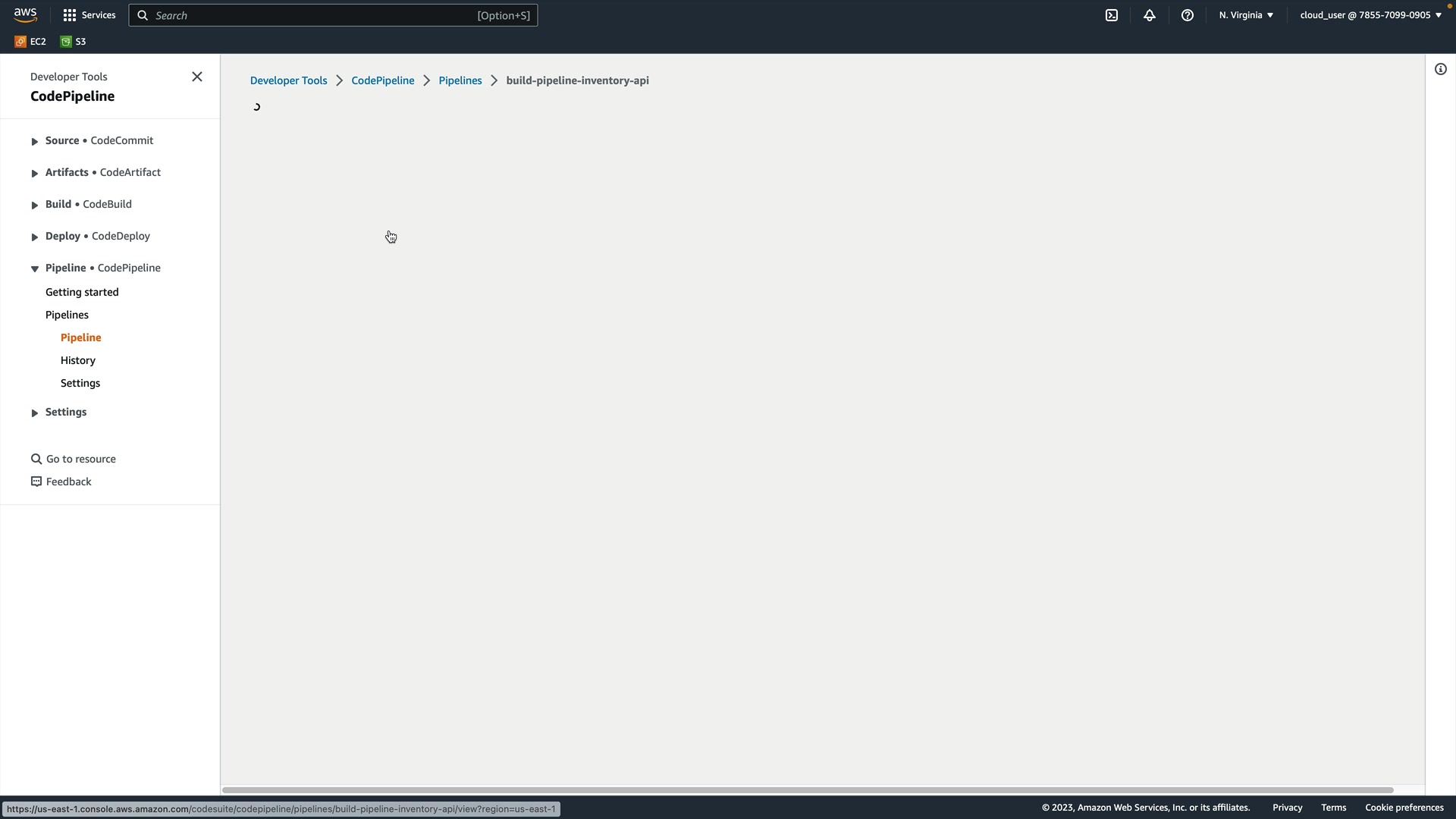
Task: Open the help question mark icon
Action: (x=1188, y=15)
